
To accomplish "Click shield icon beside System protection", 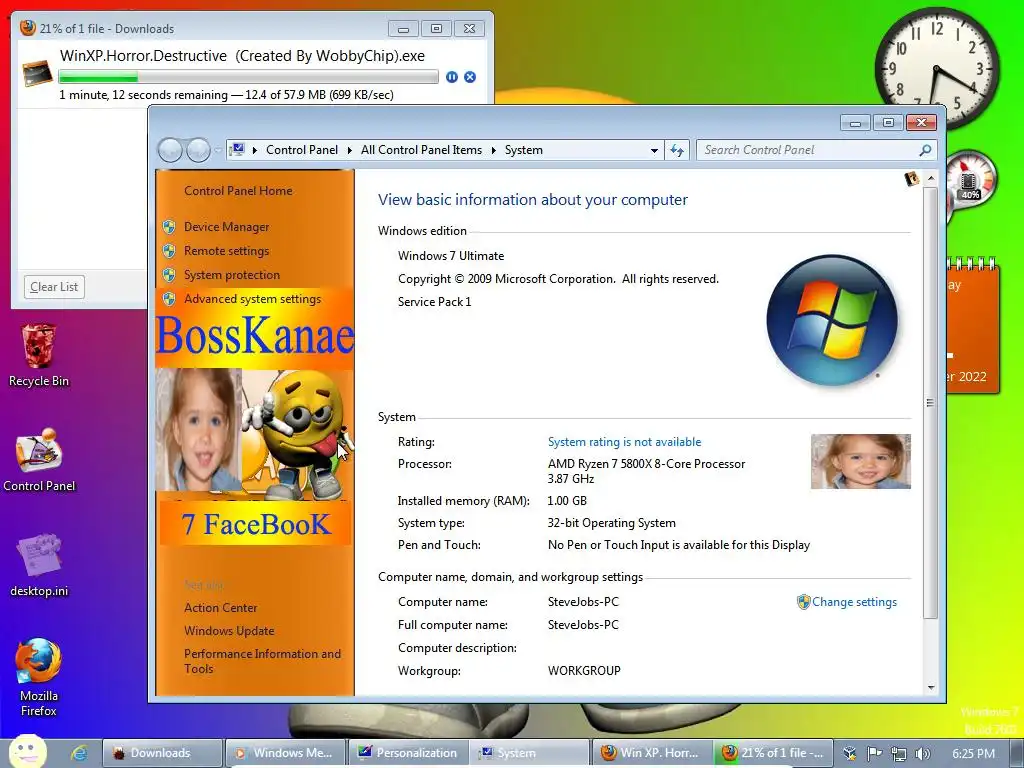I will [x=169, y=275].
